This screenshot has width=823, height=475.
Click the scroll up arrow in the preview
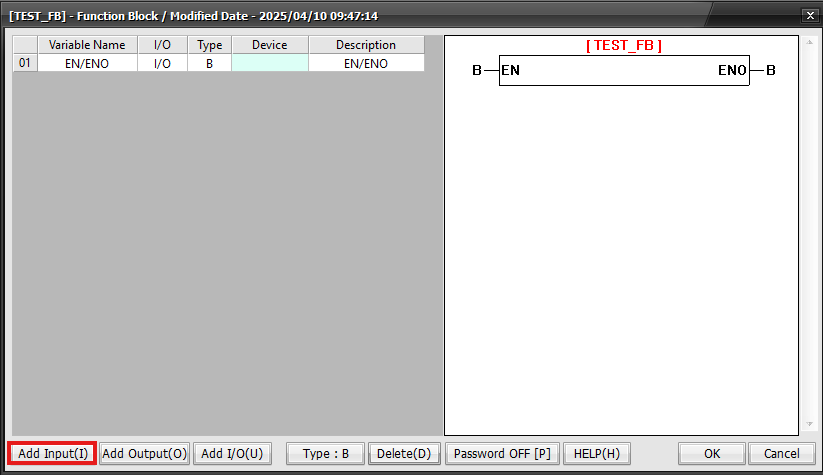[x=808, y=43]
